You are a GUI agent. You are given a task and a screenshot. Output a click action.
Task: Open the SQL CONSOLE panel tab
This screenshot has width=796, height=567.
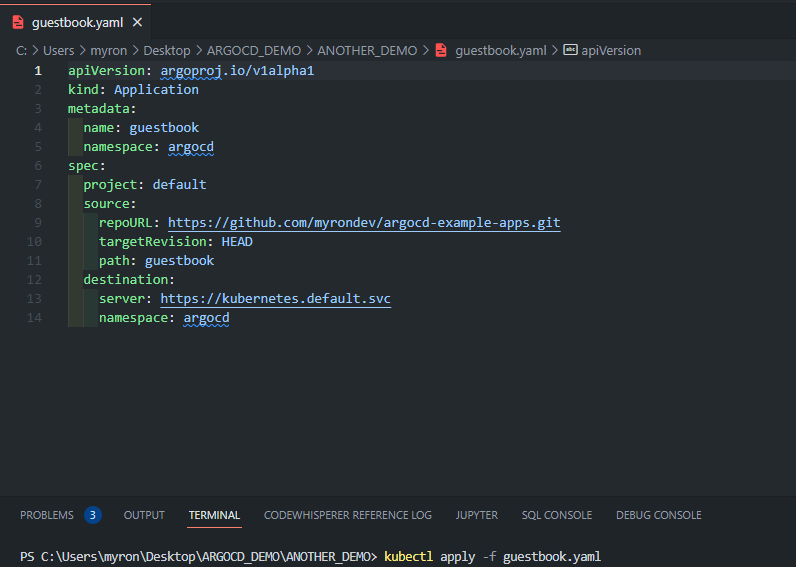[557, 515]
